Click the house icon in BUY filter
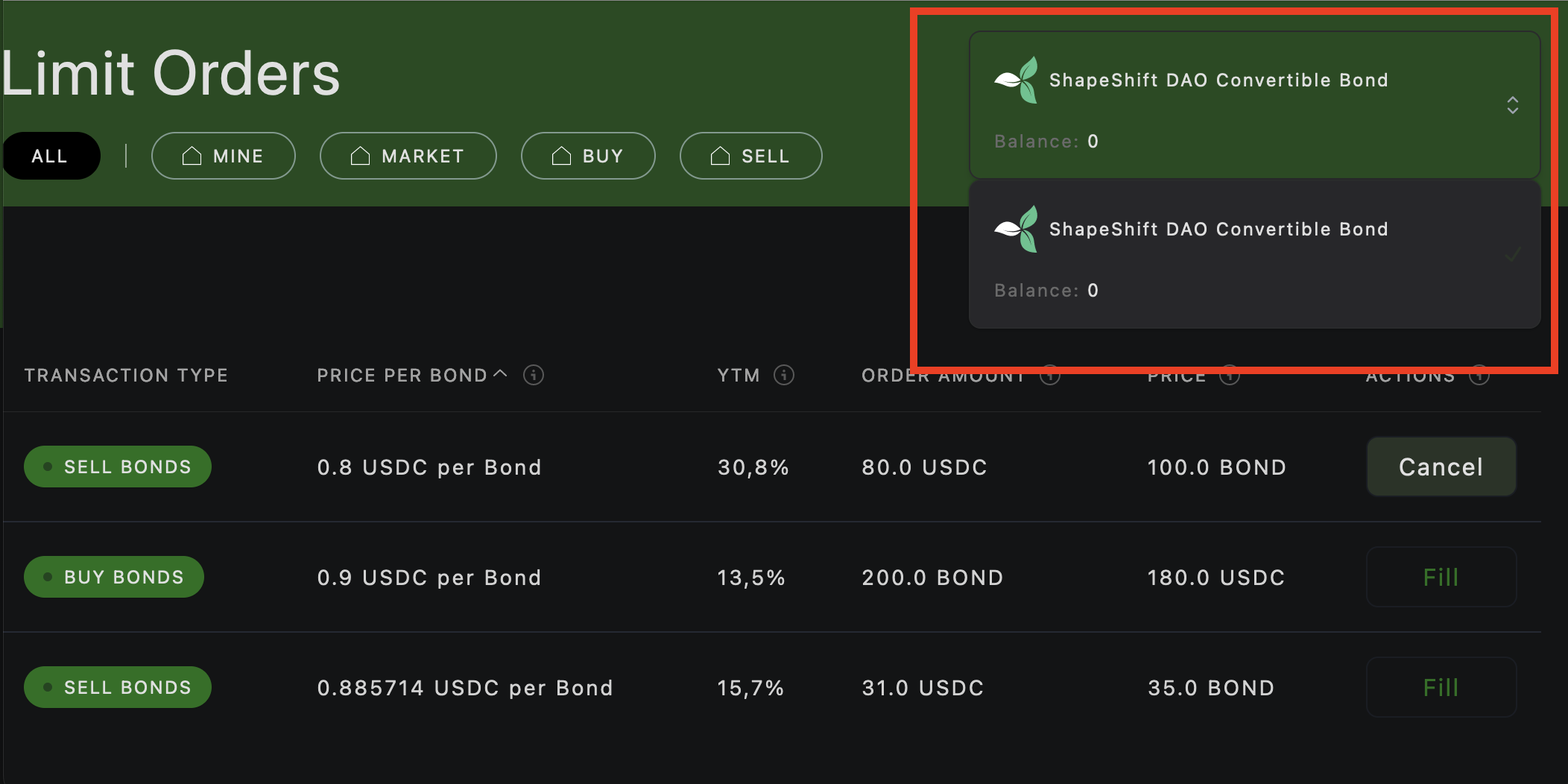Image resolution: width=1568 pixels, height=784 pixels. coord(561,156)
